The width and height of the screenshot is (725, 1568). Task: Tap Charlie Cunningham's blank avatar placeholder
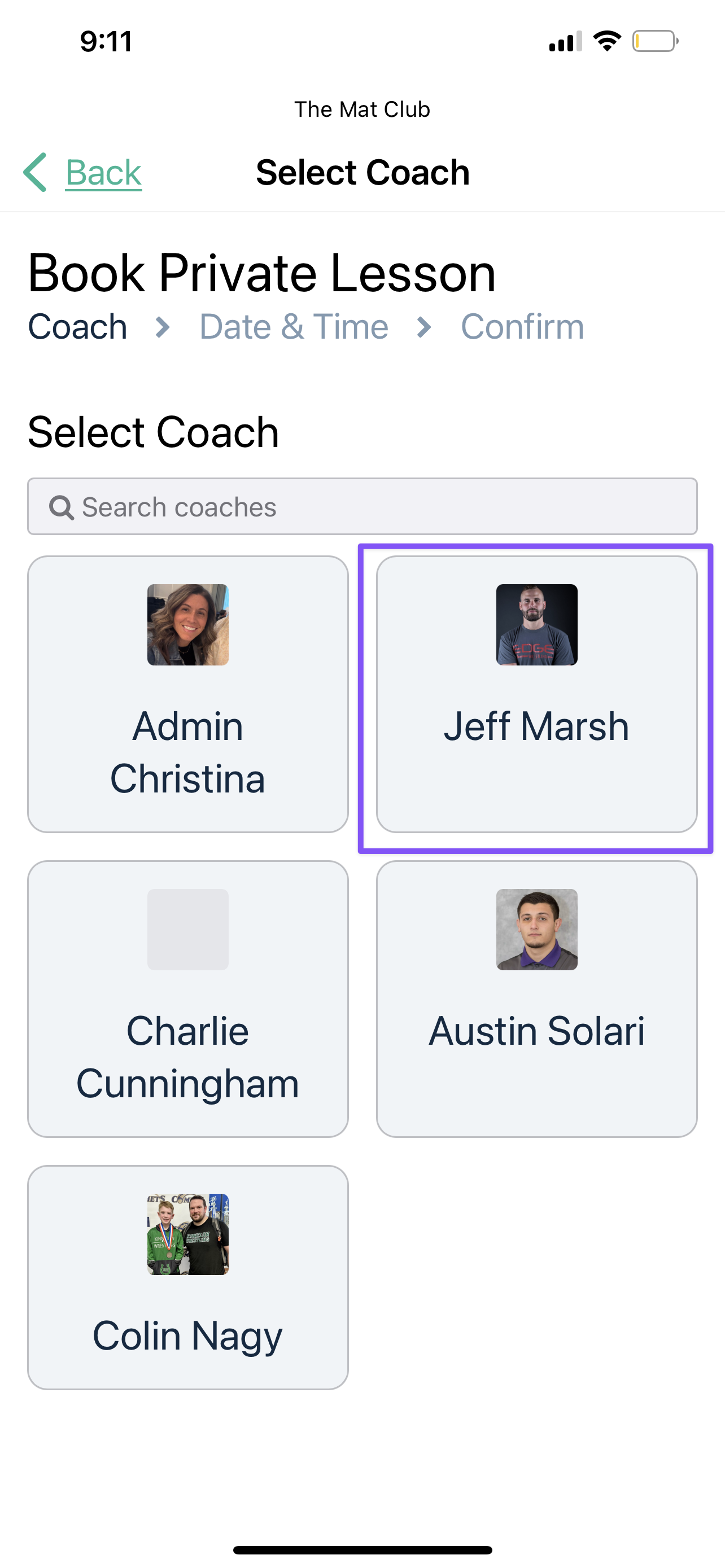188,930
